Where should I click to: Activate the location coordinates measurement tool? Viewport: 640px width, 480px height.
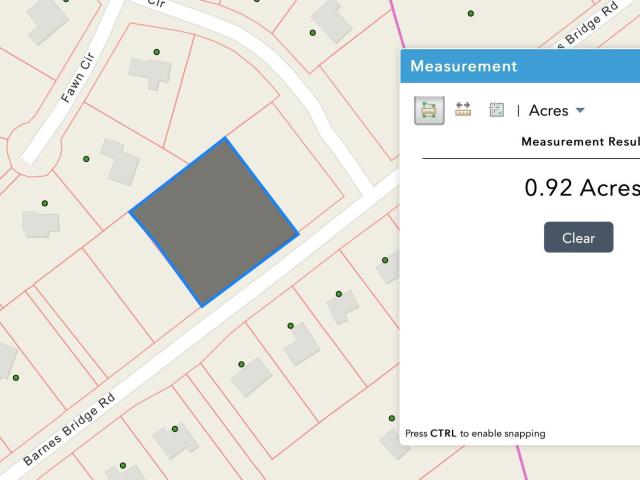point(496,109)
